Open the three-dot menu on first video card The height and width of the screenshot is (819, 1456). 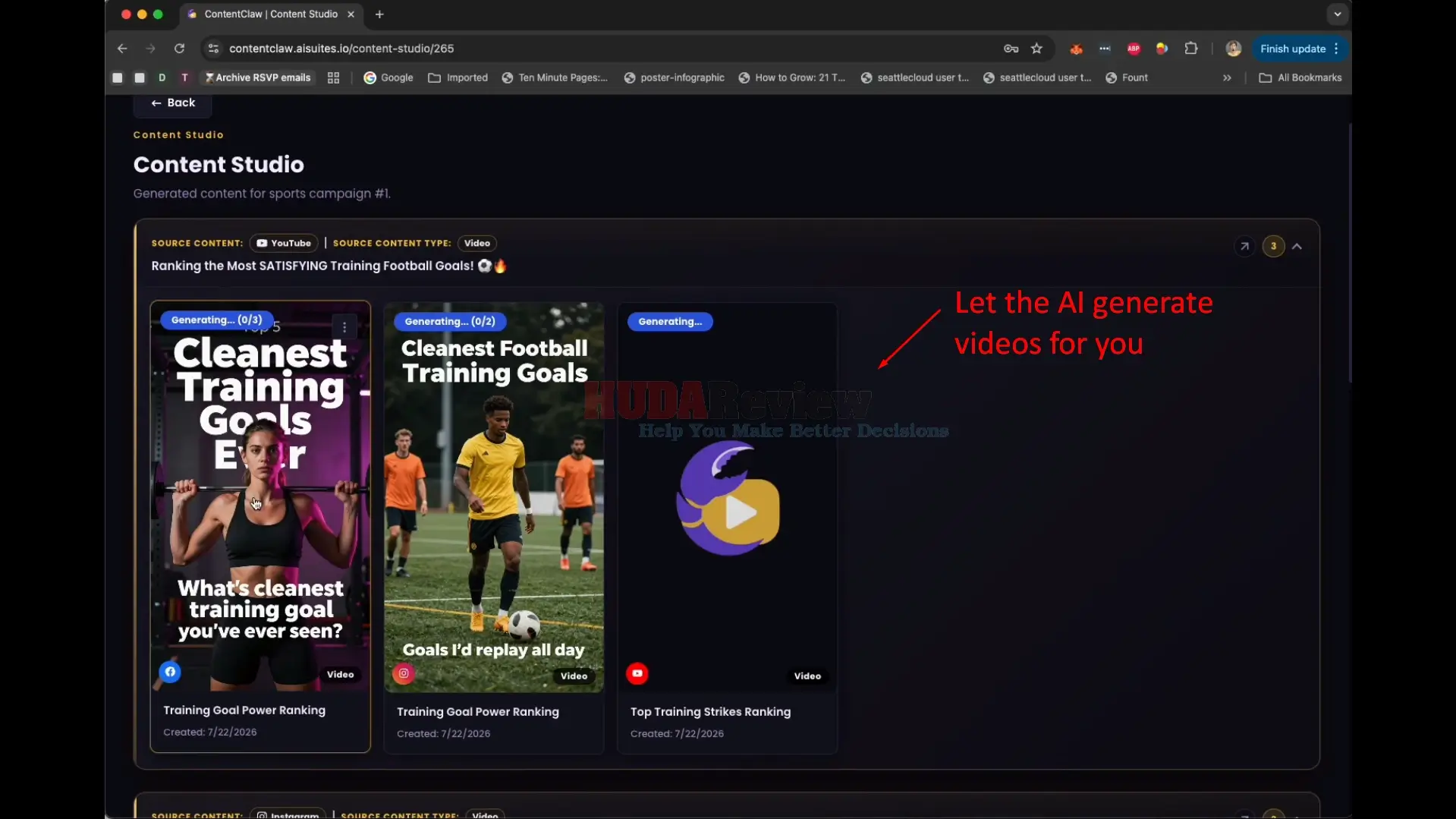(x=344, y=328)
